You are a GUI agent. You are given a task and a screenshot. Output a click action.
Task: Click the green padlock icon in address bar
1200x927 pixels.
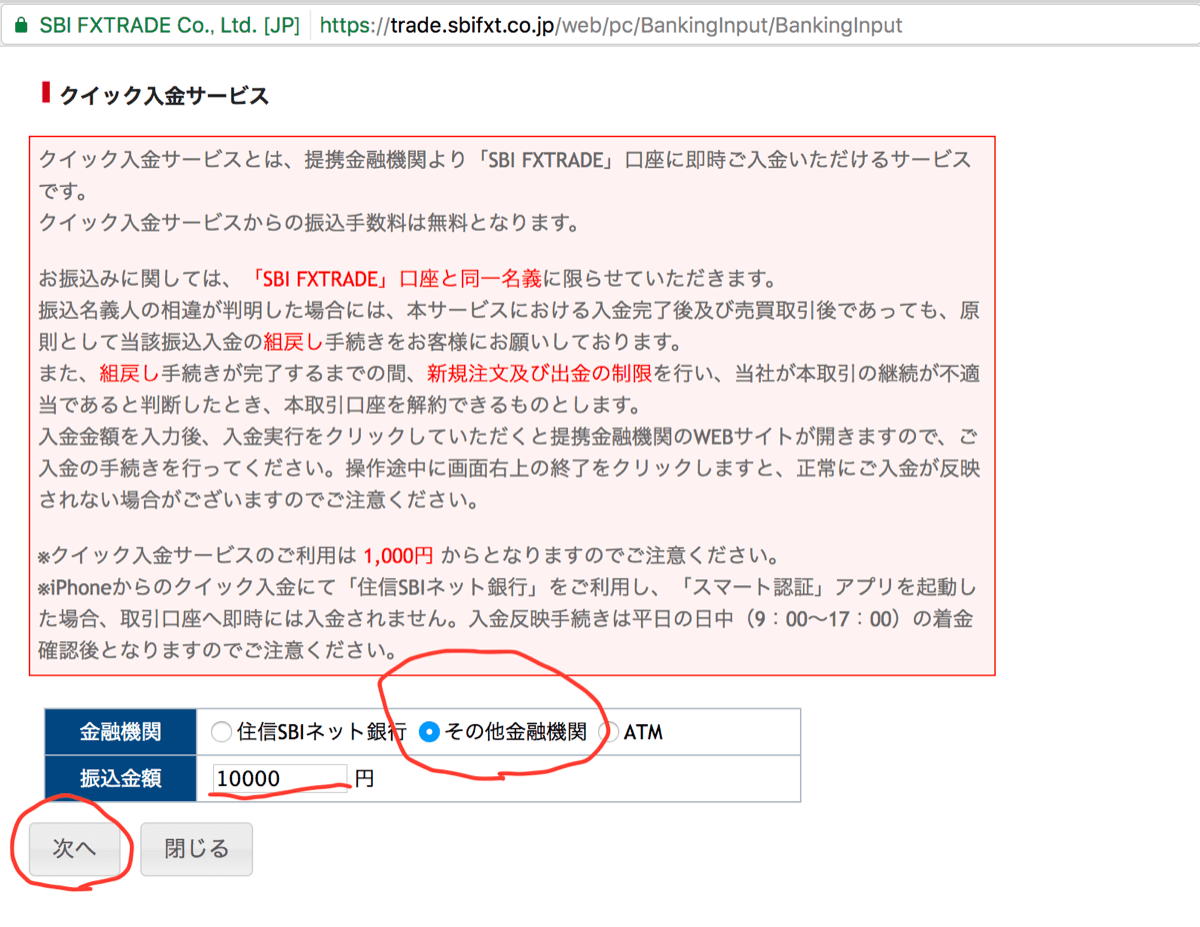21,25
